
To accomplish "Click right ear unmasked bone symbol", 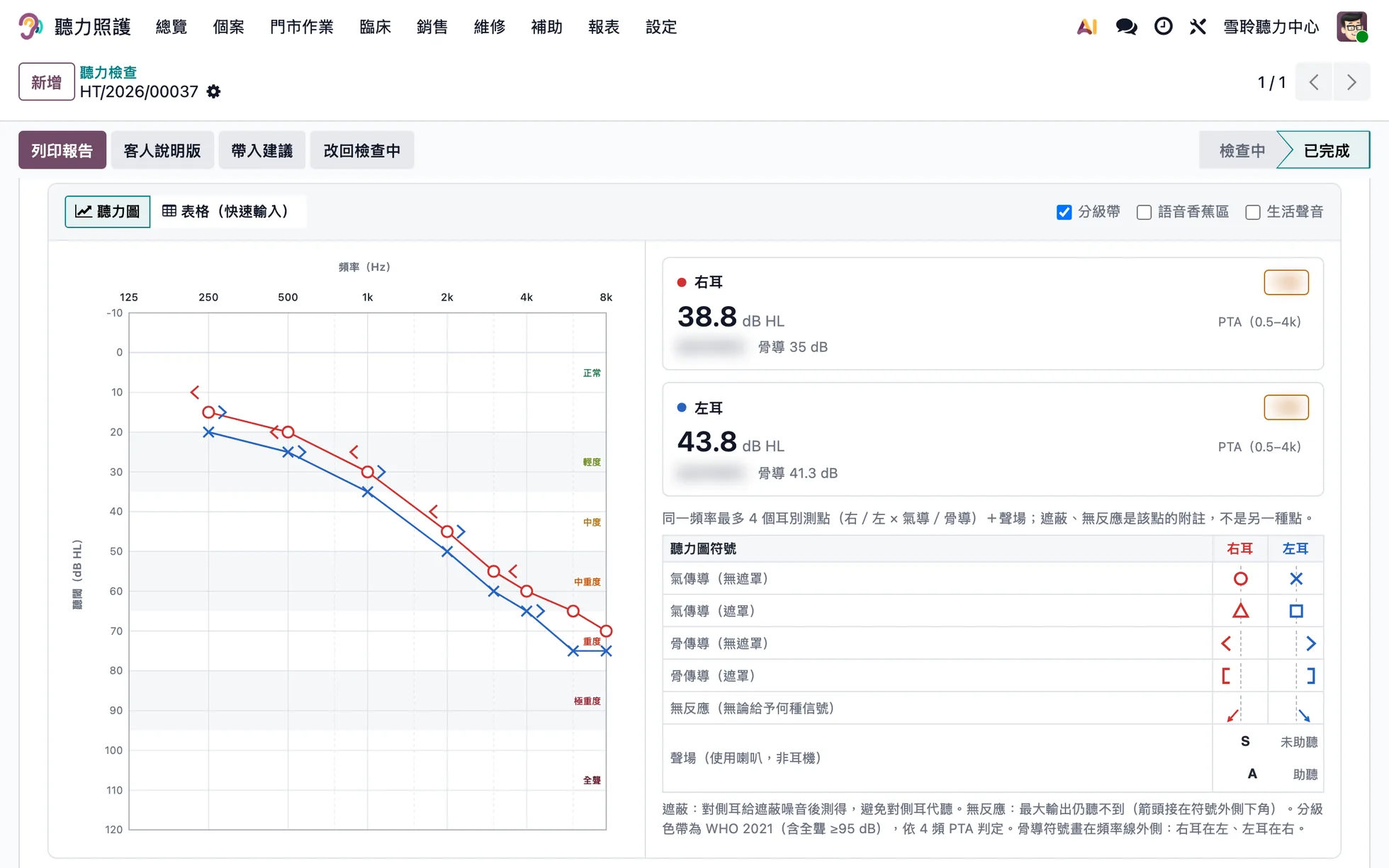I will 1226,643.
